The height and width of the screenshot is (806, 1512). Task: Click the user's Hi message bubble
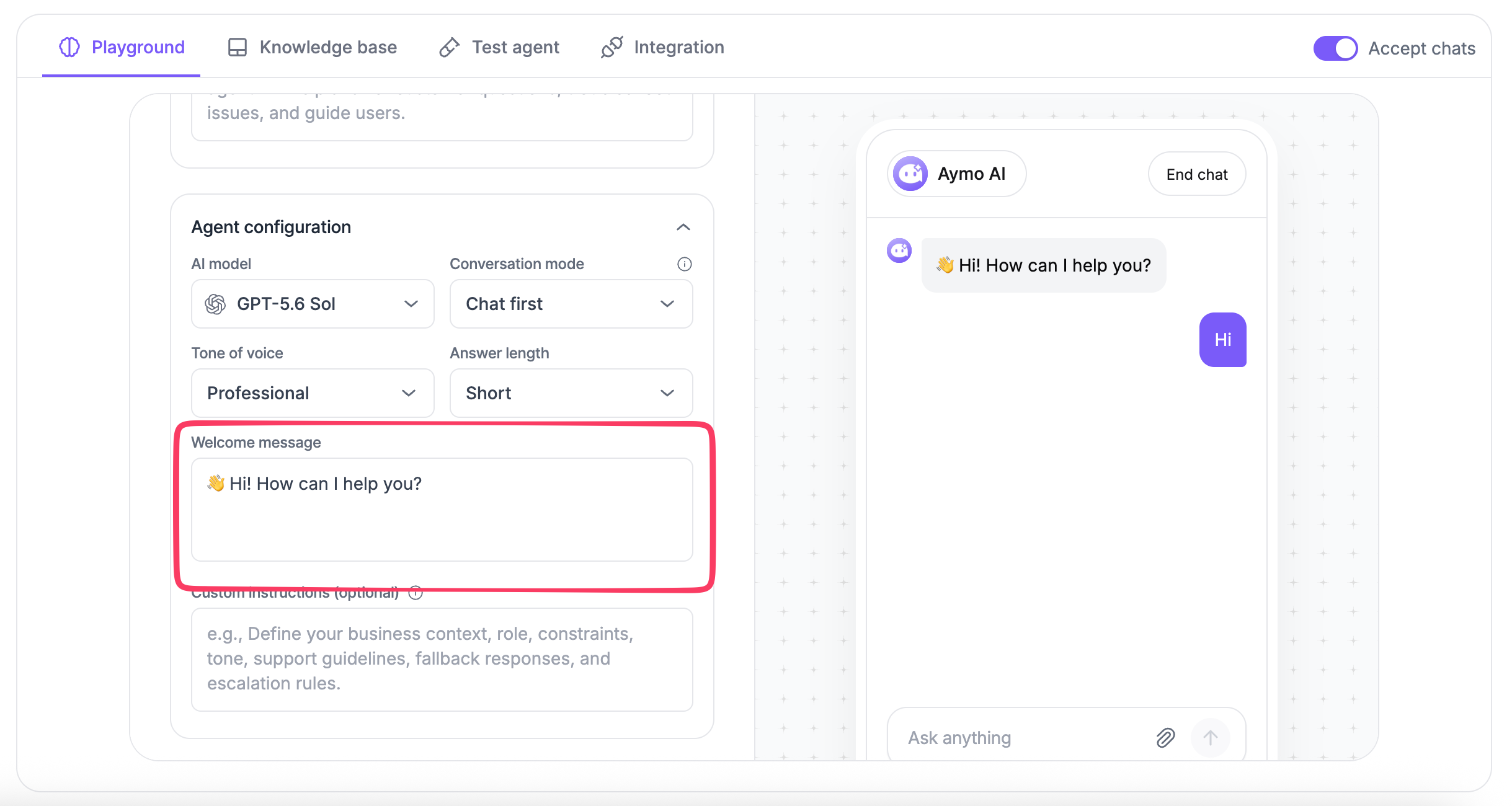point(1223,340)
